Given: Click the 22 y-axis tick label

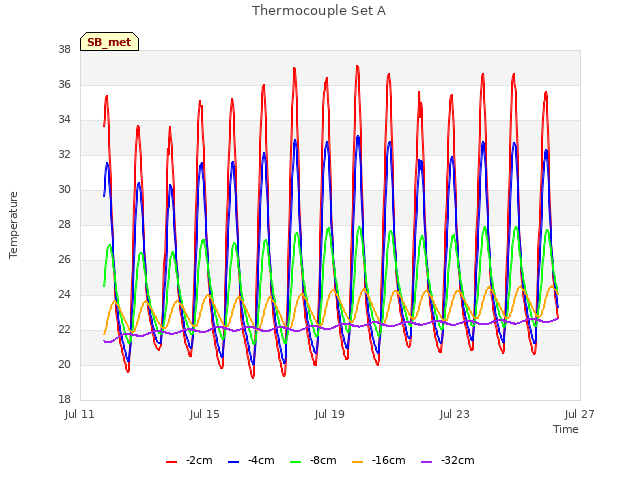Looking at the screenshot, I should [x=64, y=329].
